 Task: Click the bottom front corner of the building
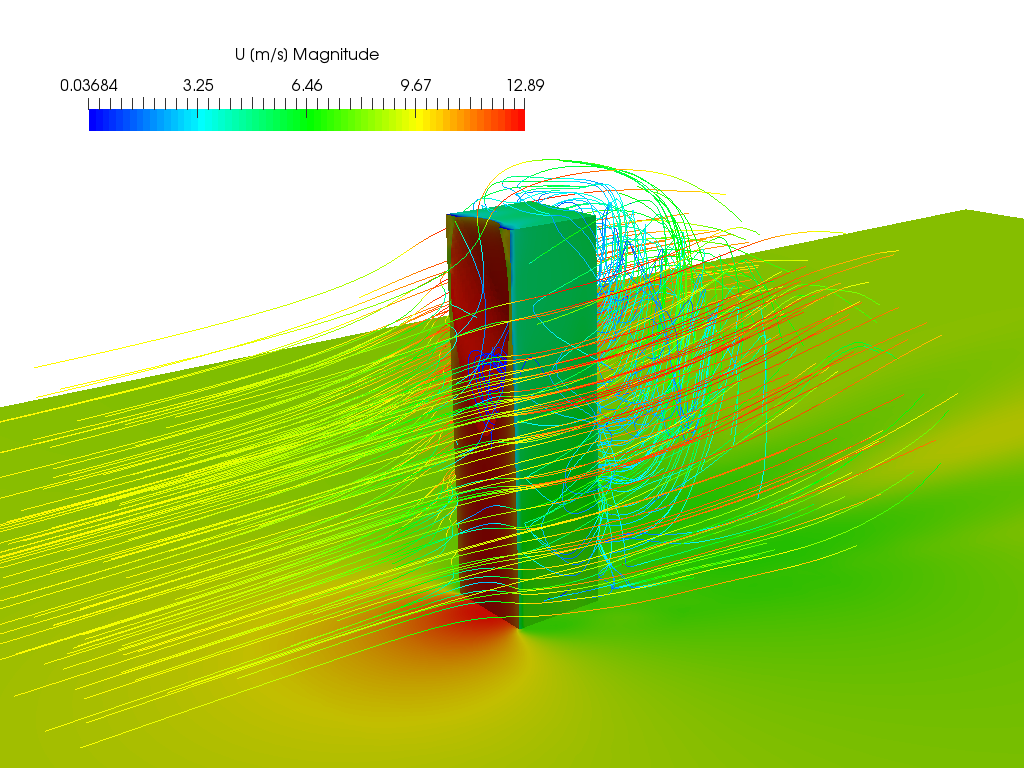click(519, 628)
